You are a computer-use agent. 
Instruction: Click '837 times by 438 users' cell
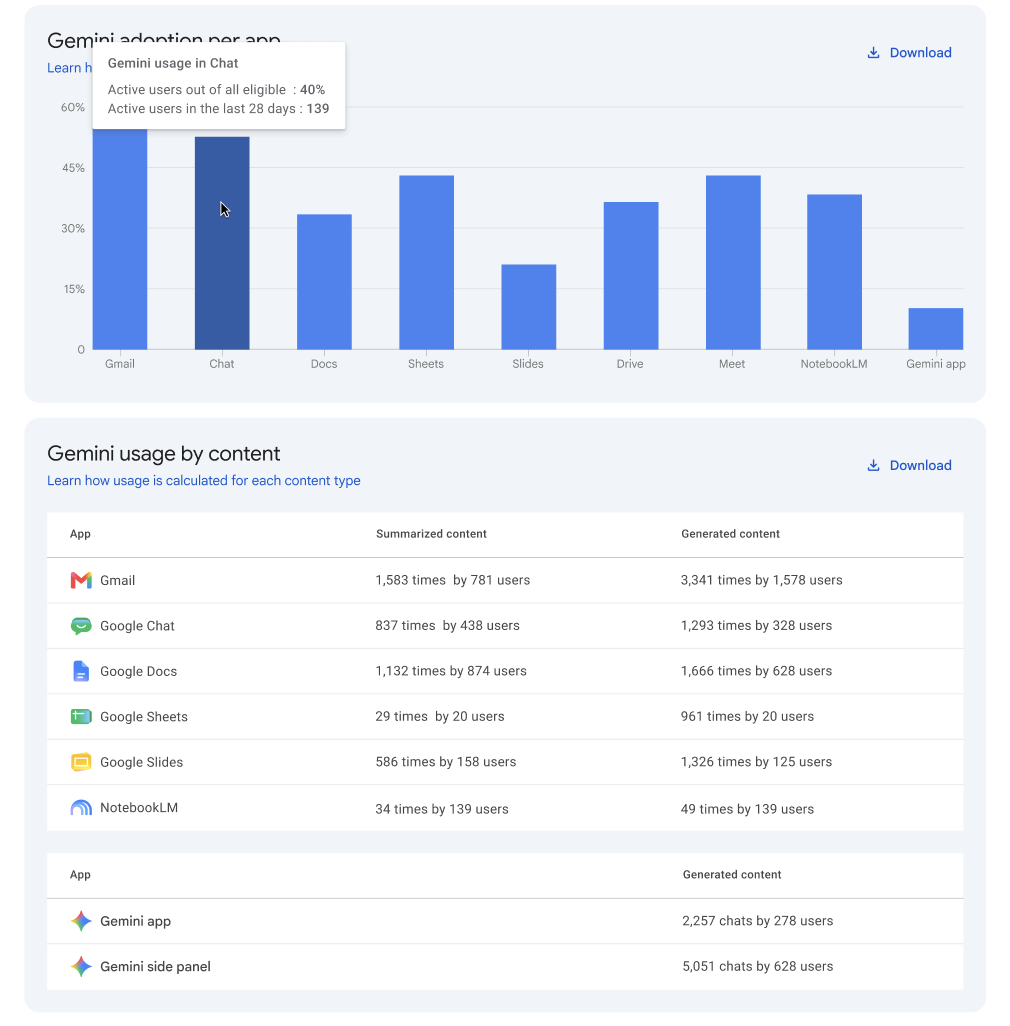click(x=447, y=626)
